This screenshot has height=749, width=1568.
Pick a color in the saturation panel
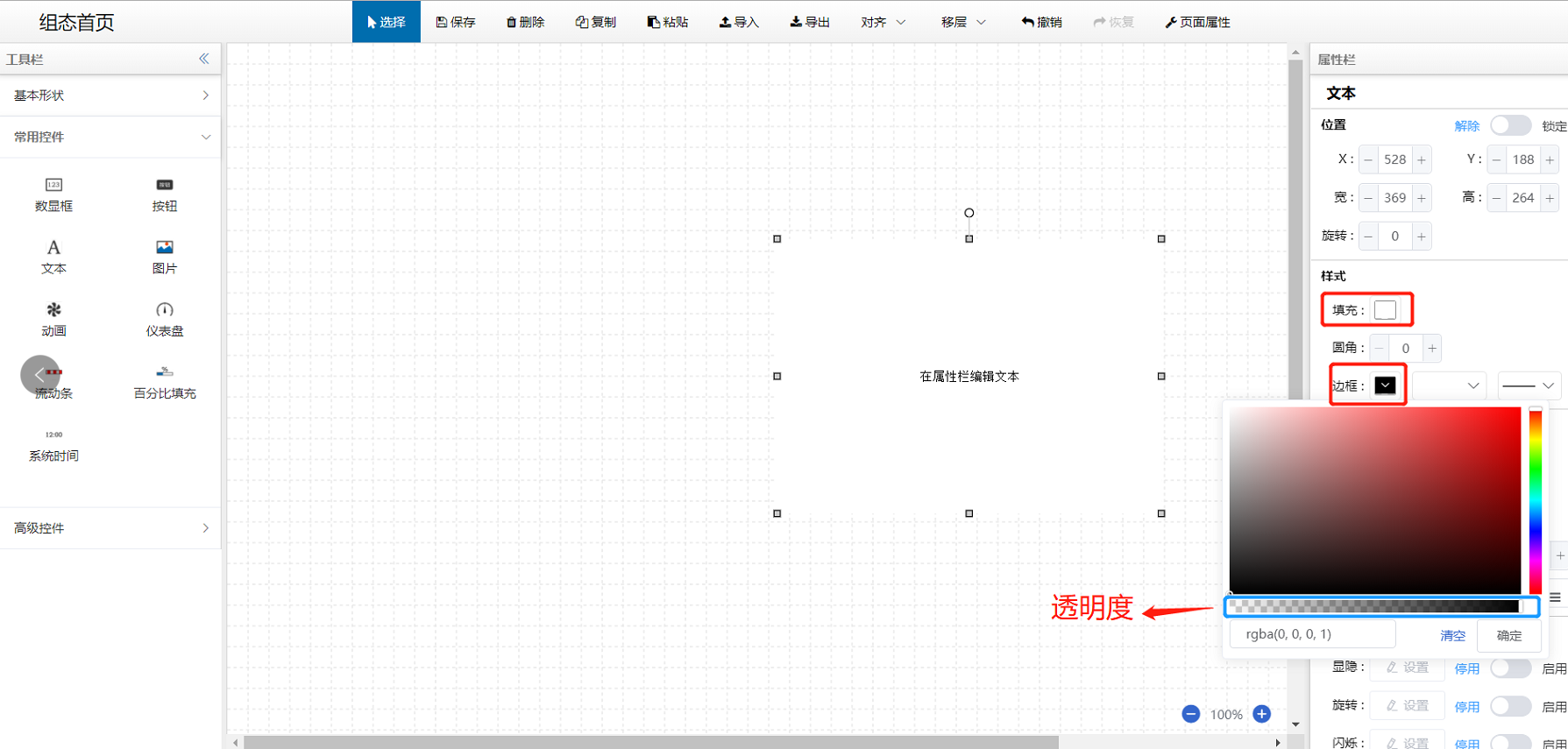coord(1374,500)
